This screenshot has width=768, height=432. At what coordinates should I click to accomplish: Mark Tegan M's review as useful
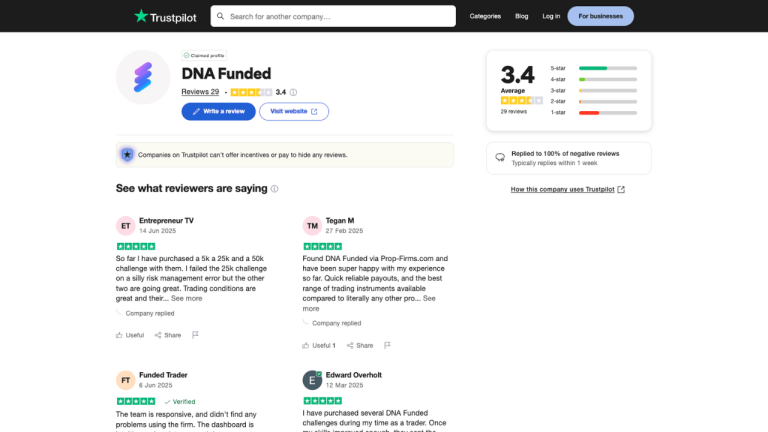(x=319, y=345)
